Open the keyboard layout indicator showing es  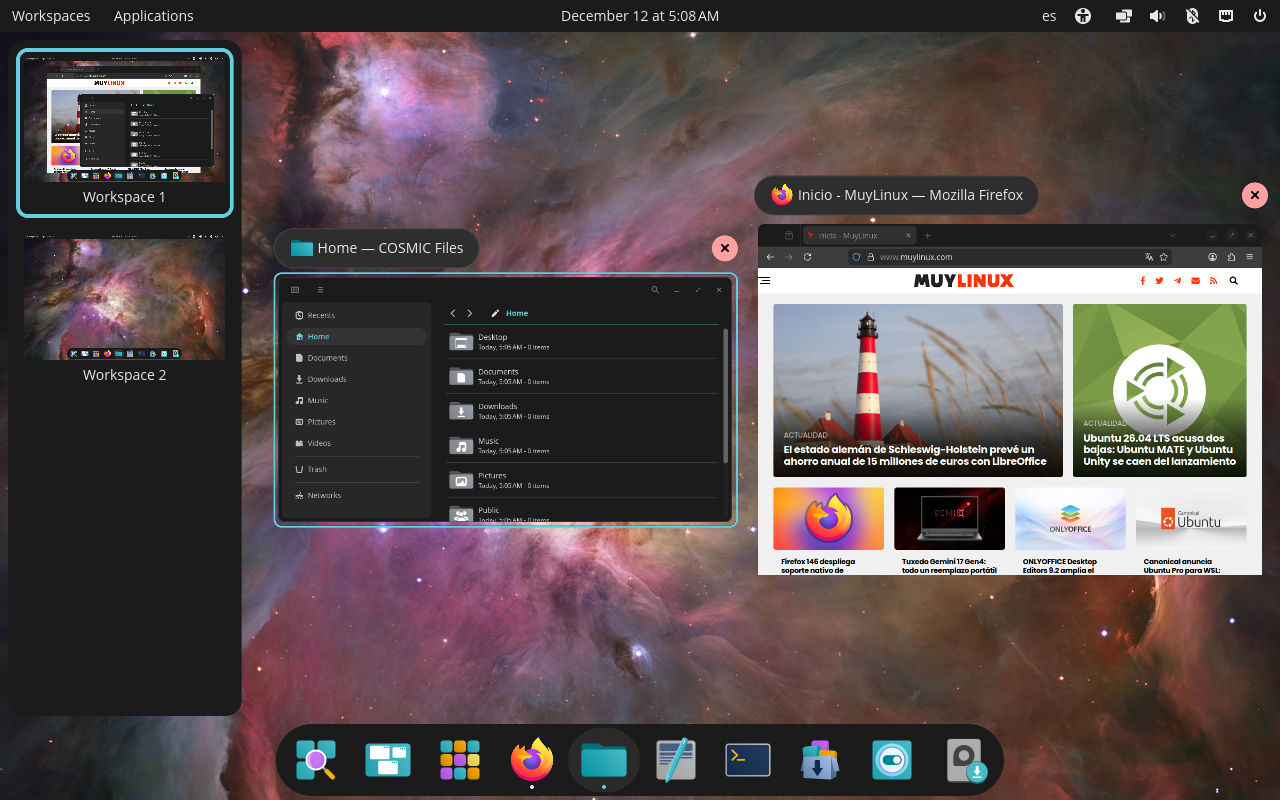(x=1049, y=16)
